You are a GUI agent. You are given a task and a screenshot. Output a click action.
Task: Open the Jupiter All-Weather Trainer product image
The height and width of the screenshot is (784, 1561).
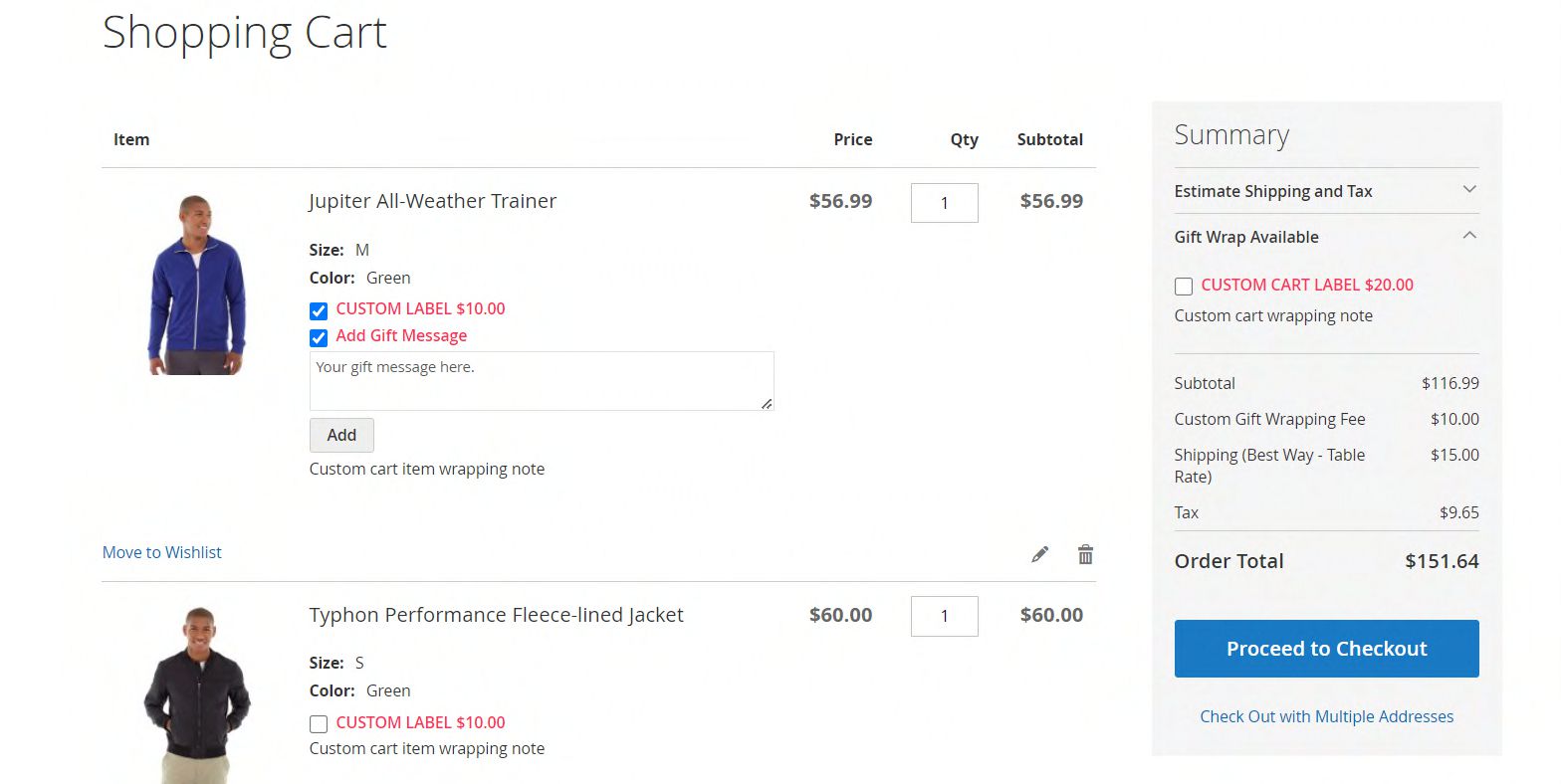click(197, 285)
